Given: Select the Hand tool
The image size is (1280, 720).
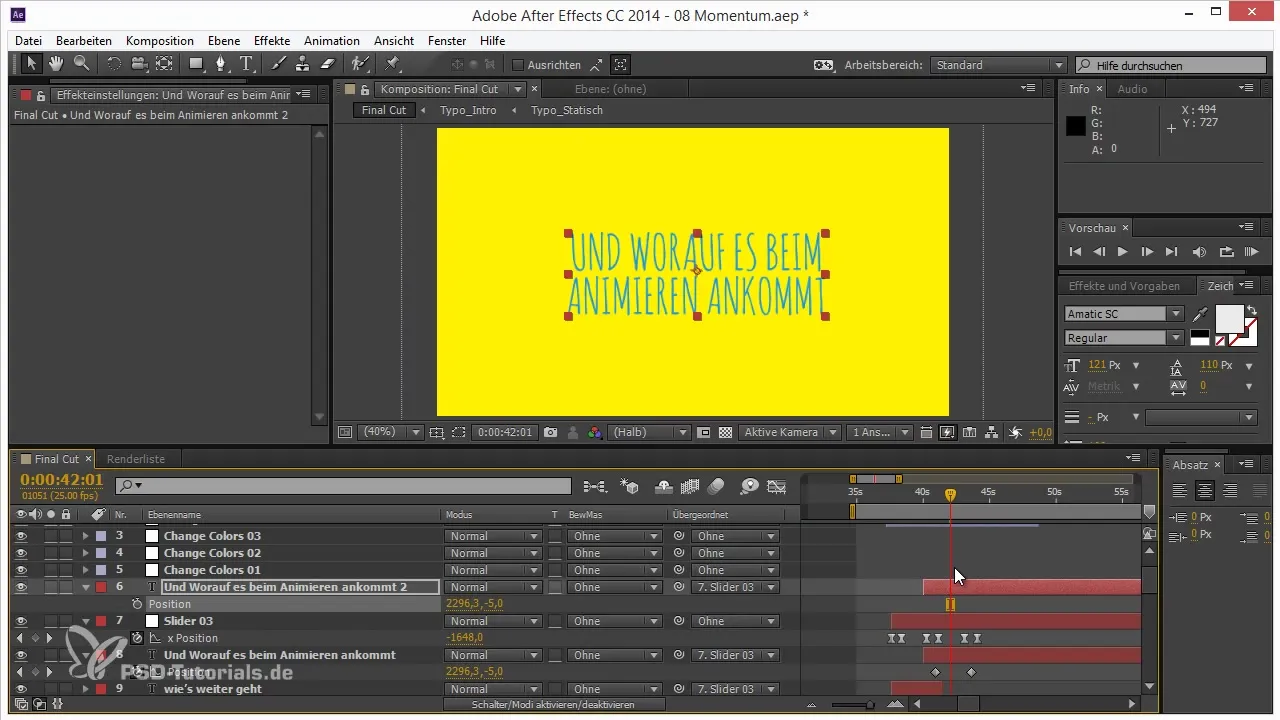Looking at the screenshot, I should [x=56, y=64].
